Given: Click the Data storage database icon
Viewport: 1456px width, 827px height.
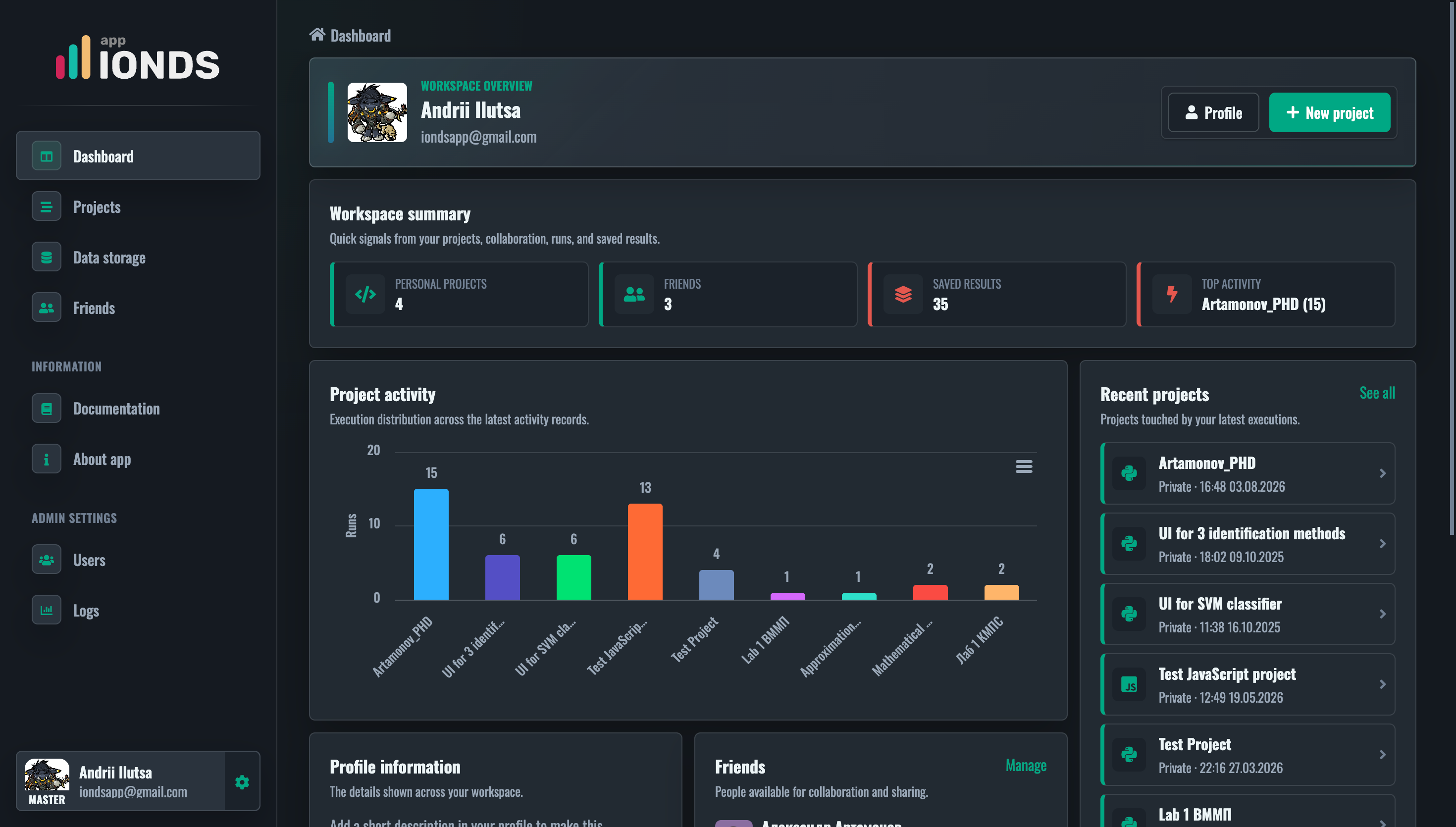Looking at the screenshot, I should click(x=47, y=257).
